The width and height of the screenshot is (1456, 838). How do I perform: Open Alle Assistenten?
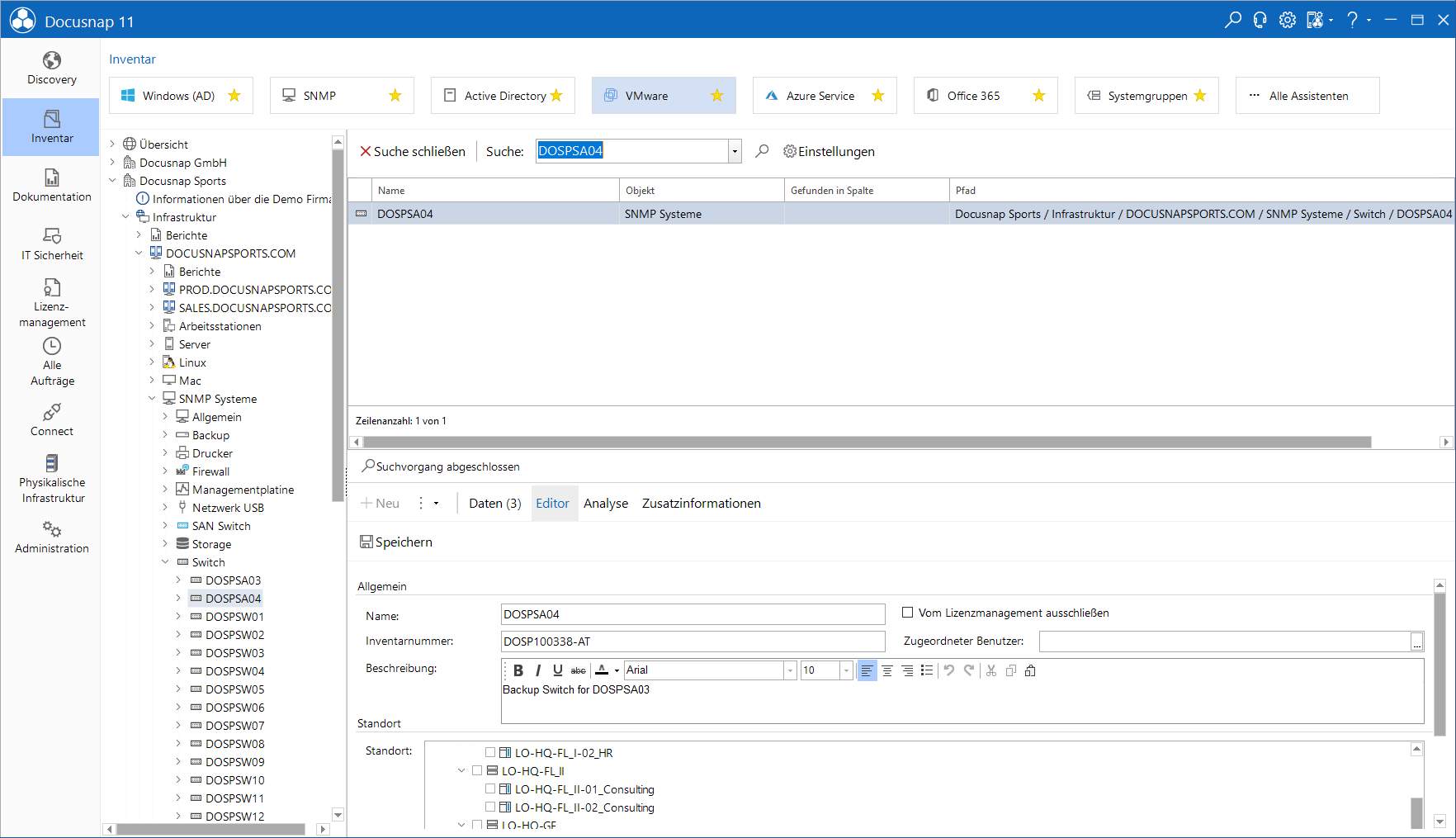pos(1307,96)
